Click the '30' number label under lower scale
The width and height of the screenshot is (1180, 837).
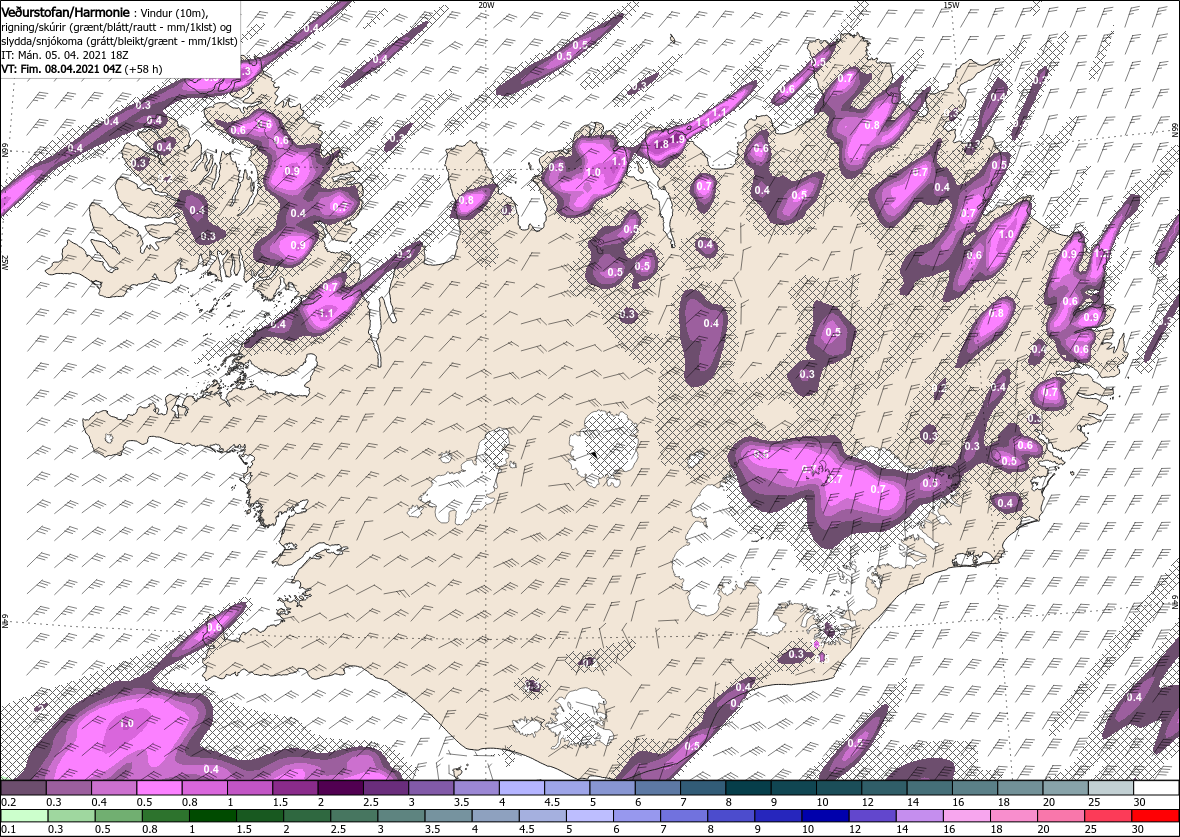coord(1139,830)
